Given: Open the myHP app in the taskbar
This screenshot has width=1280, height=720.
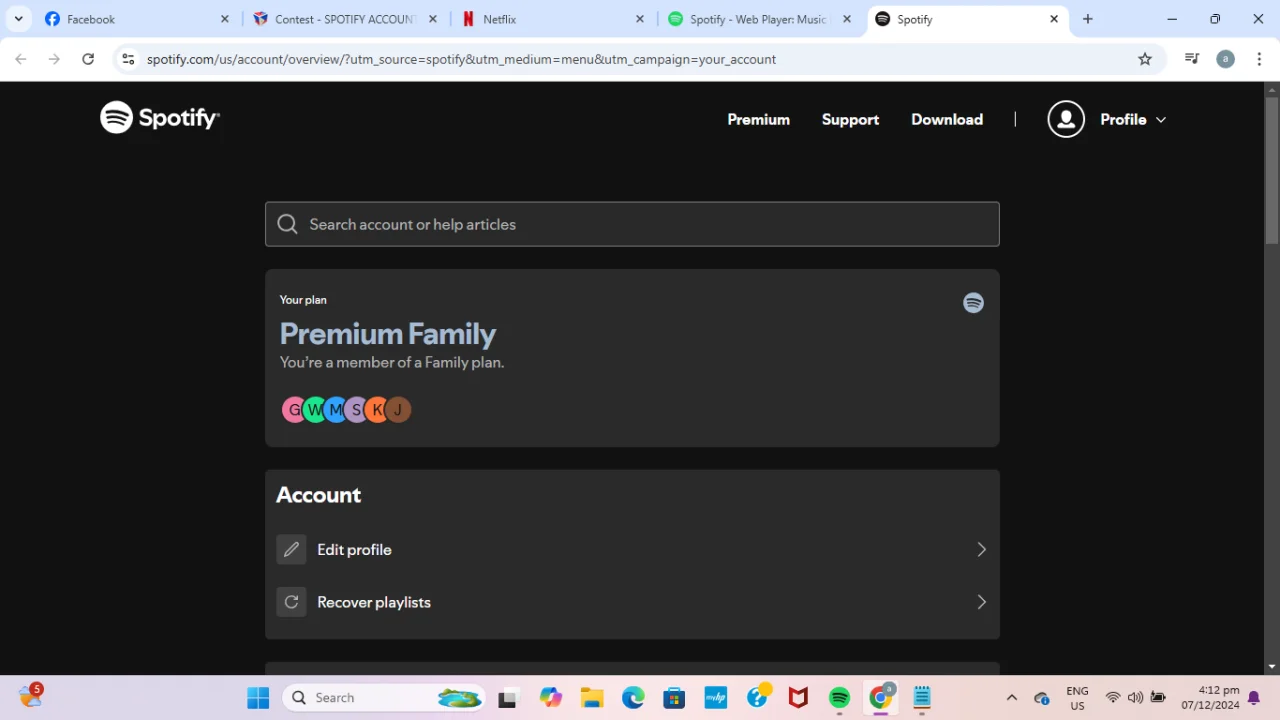Looking at the screenshot, I should [715, 698].
